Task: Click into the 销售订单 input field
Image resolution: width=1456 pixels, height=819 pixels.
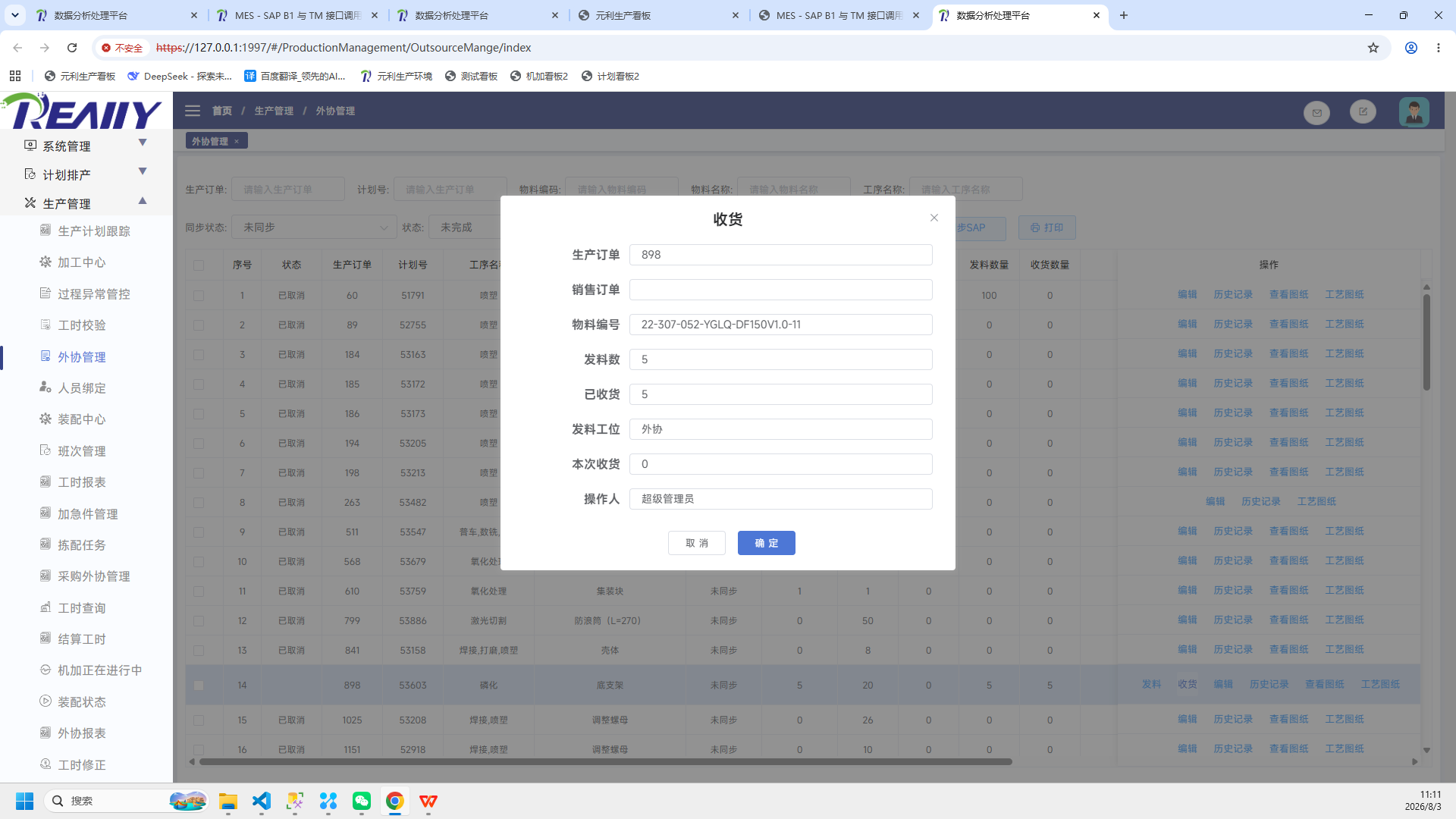Action: (x=780, y=290)
